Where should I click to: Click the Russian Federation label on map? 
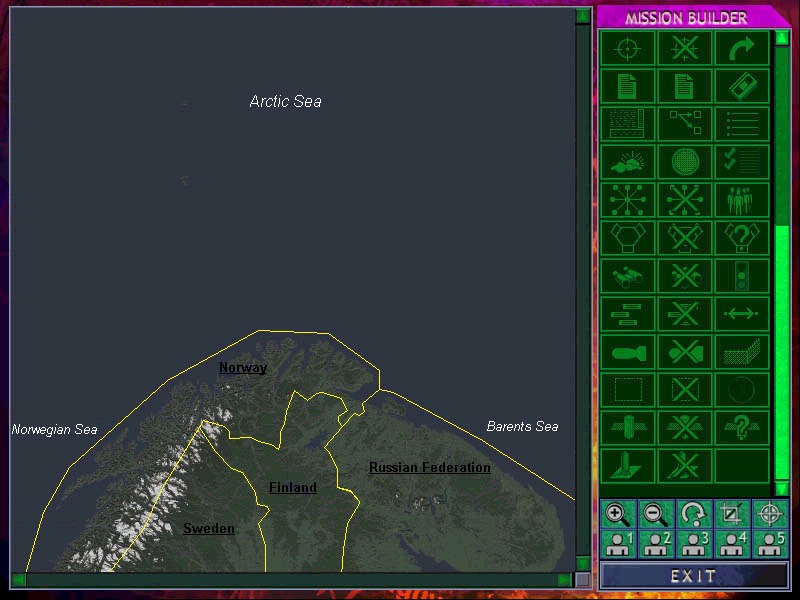429,468
